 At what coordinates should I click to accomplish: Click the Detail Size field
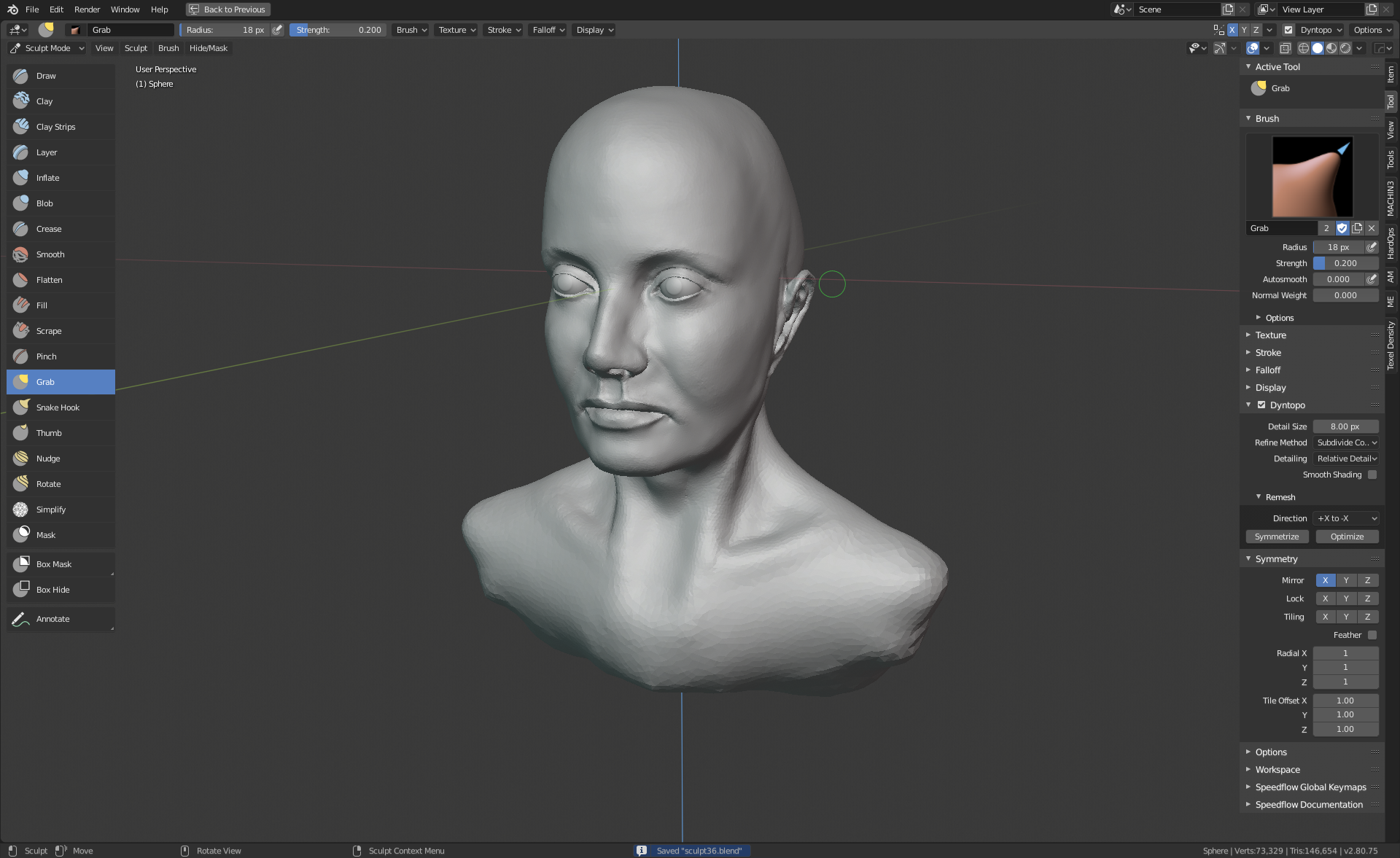point(1345,426)
